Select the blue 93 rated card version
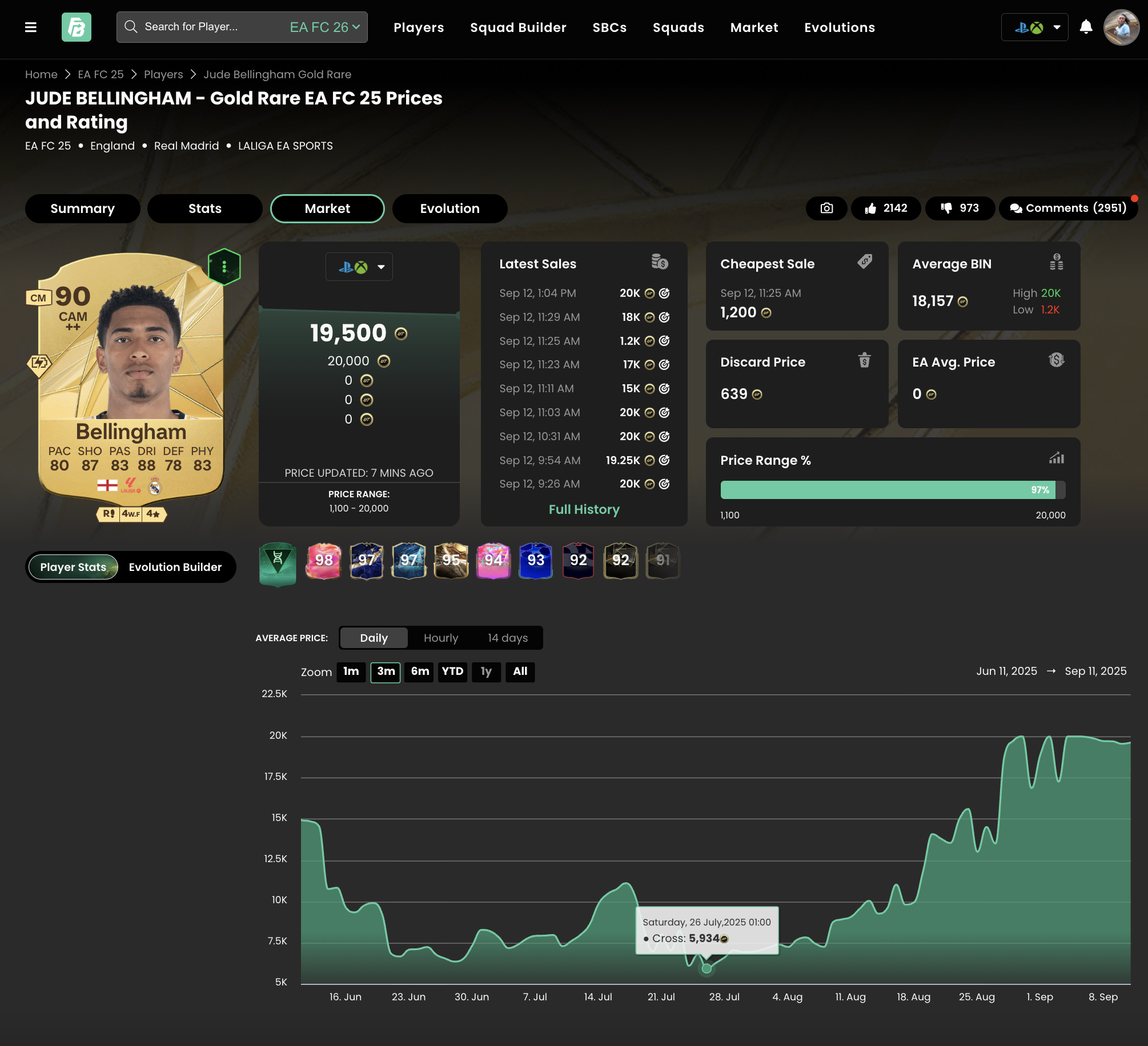The height and width of the screenshot is (1046, 1148). click(536, 561)
